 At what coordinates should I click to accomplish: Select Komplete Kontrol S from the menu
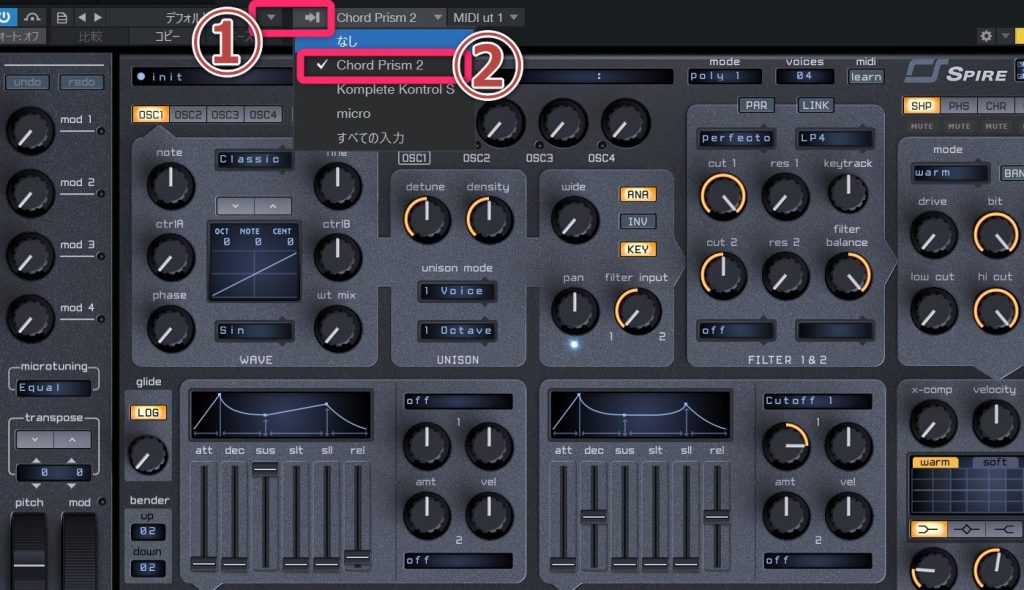(394, 89)
